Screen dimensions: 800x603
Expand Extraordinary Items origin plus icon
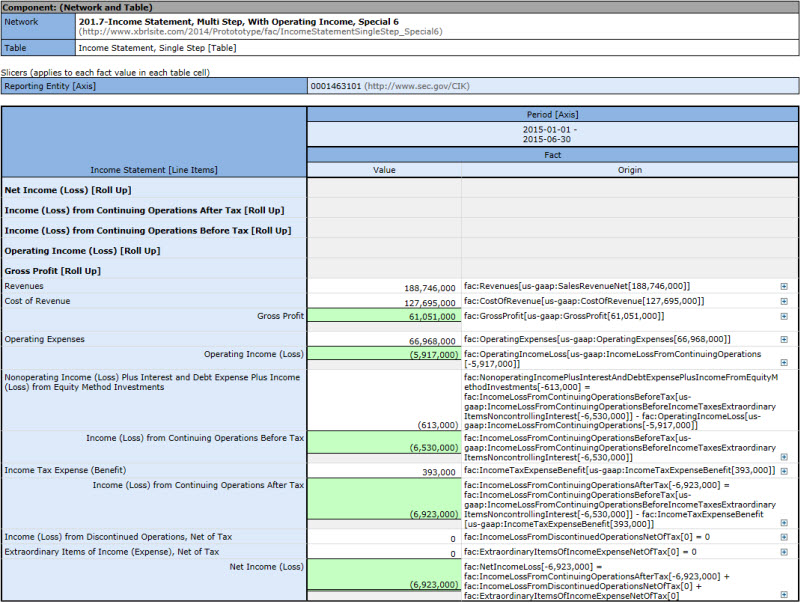click(784, 552)
